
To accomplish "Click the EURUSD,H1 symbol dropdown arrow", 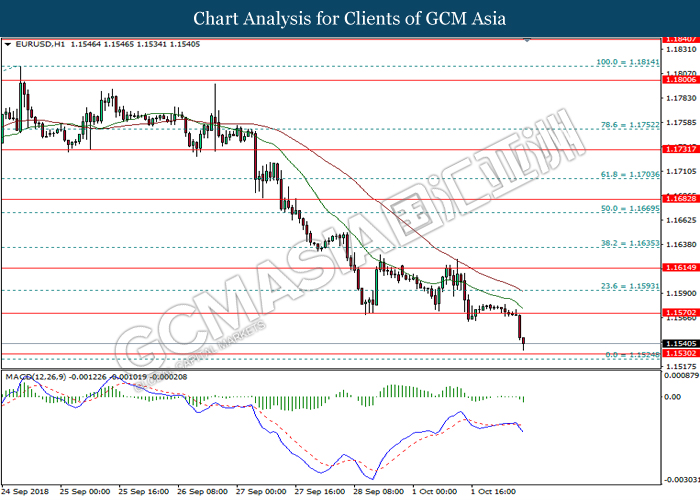I will pos(8,45).
